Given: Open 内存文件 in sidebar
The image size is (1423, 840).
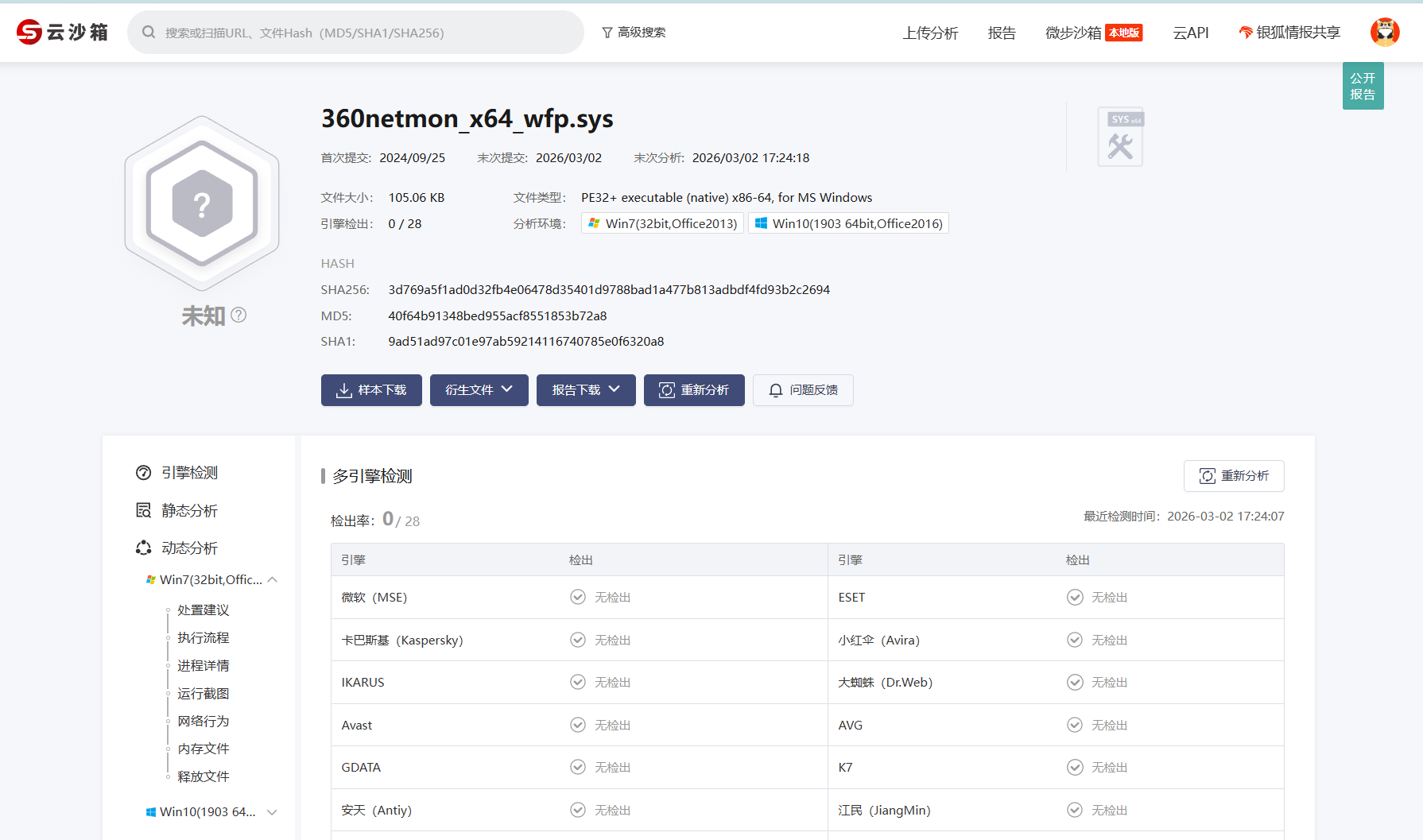Looking at the screenshot, I should [204, 749].
